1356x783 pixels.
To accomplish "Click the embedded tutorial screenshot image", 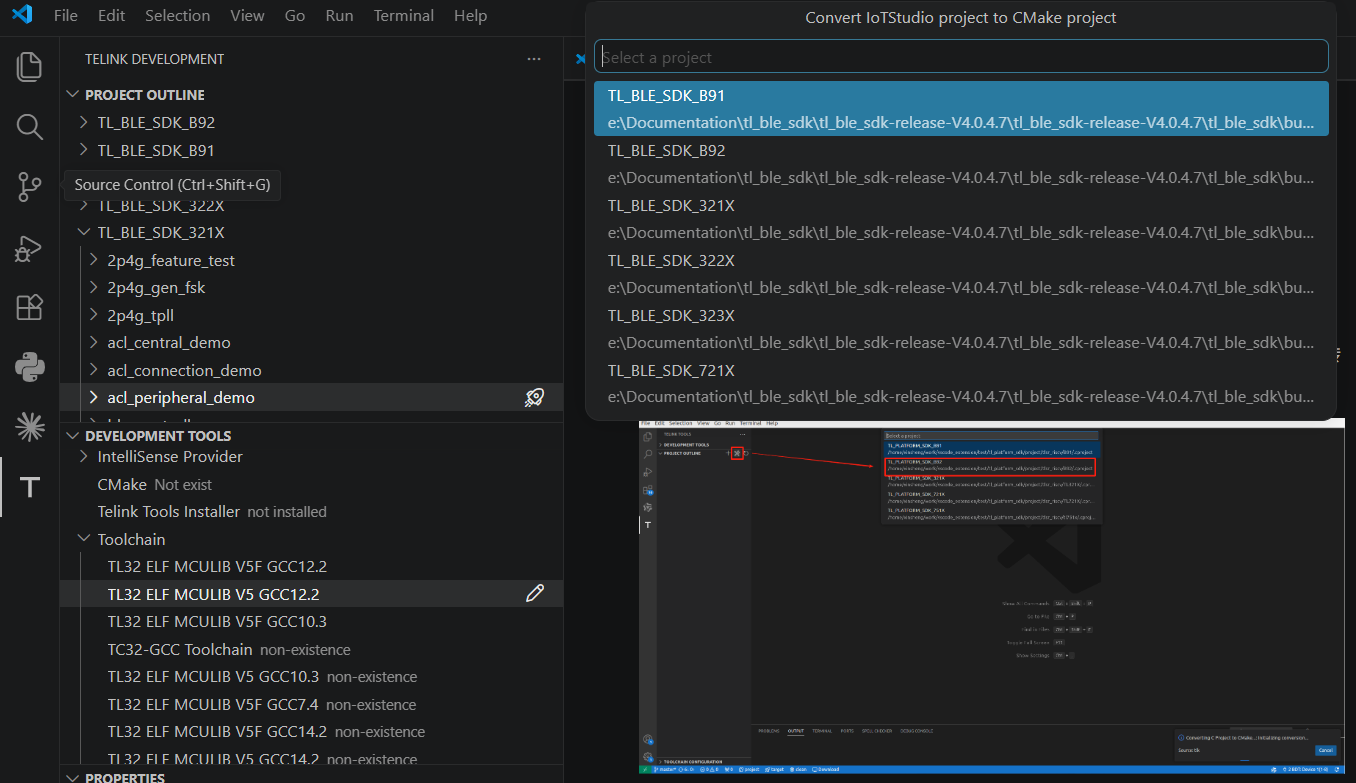I will point(991,597).
